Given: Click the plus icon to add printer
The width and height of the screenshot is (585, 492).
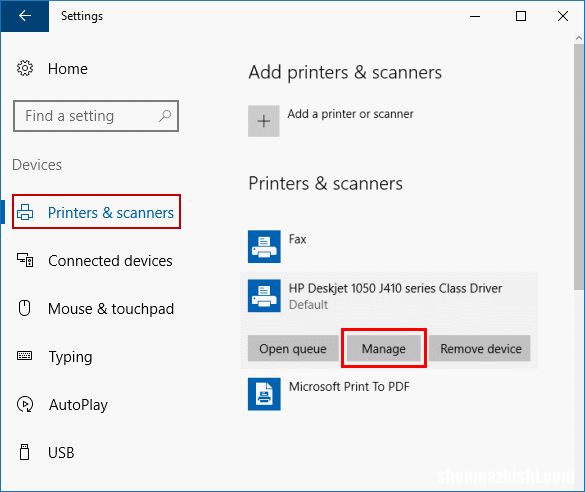Looking at the screenshot, I should (264, 121).
